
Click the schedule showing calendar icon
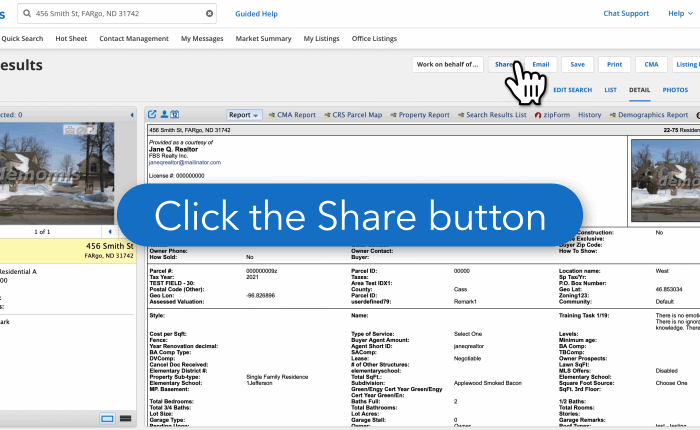tap(175, 115)
